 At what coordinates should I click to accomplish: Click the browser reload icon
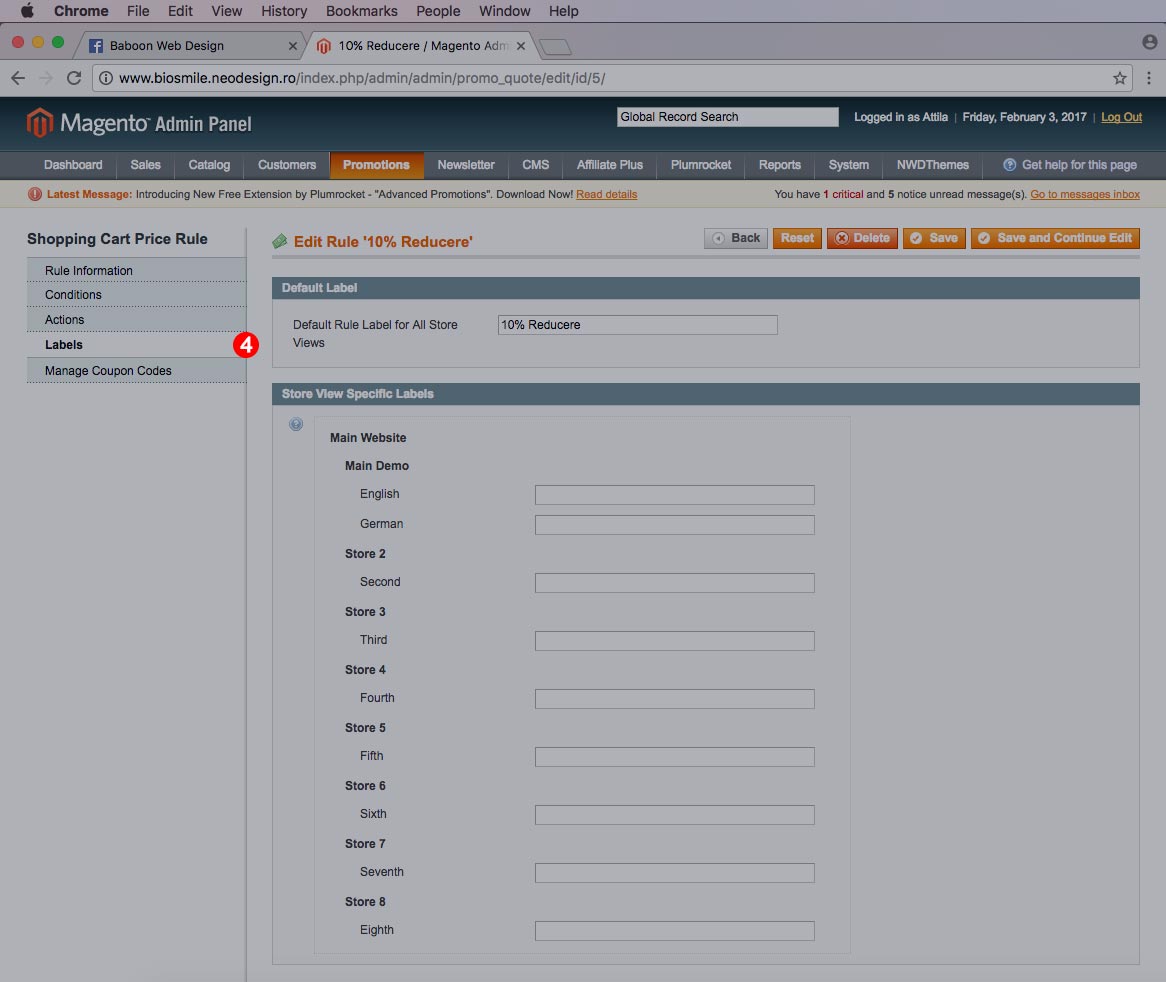(x=73, y=78)
